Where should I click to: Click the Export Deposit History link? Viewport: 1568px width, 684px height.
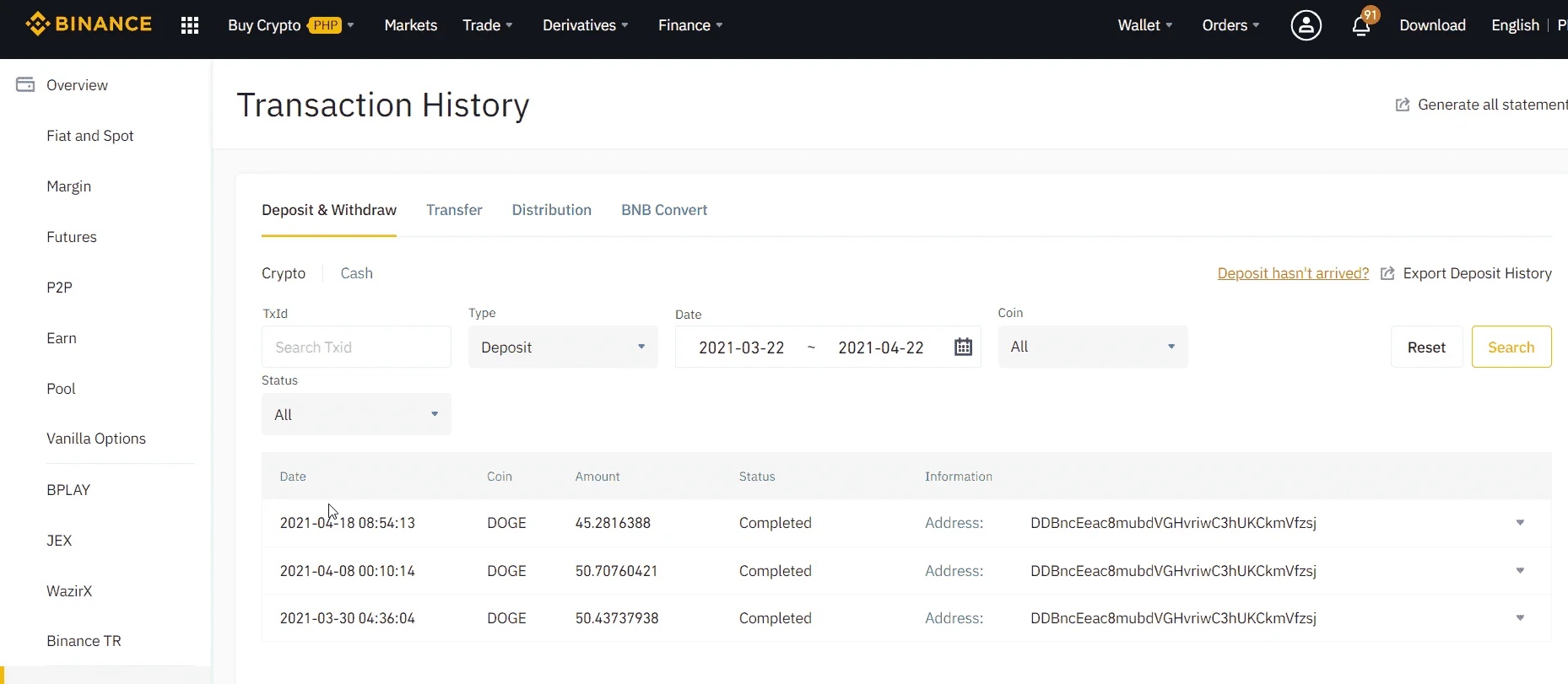point(1477,273)
